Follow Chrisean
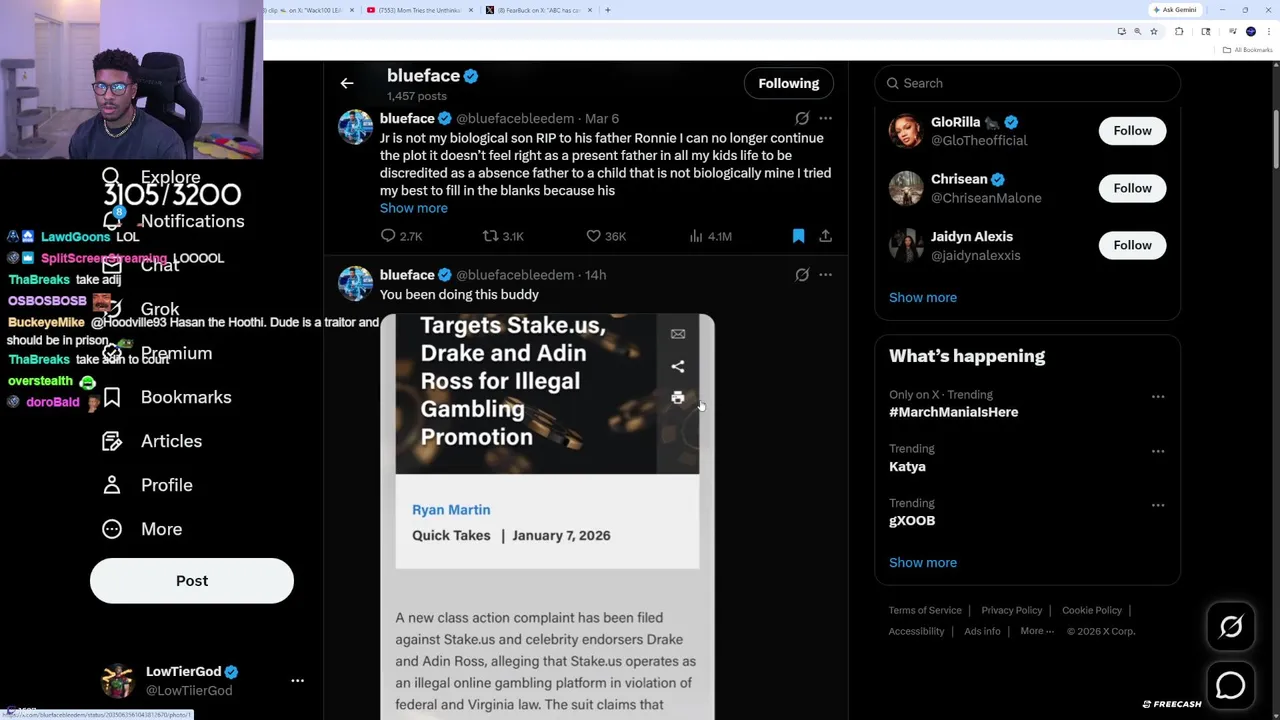This screenshot has height=720, width=1280. click(1132, 188)
